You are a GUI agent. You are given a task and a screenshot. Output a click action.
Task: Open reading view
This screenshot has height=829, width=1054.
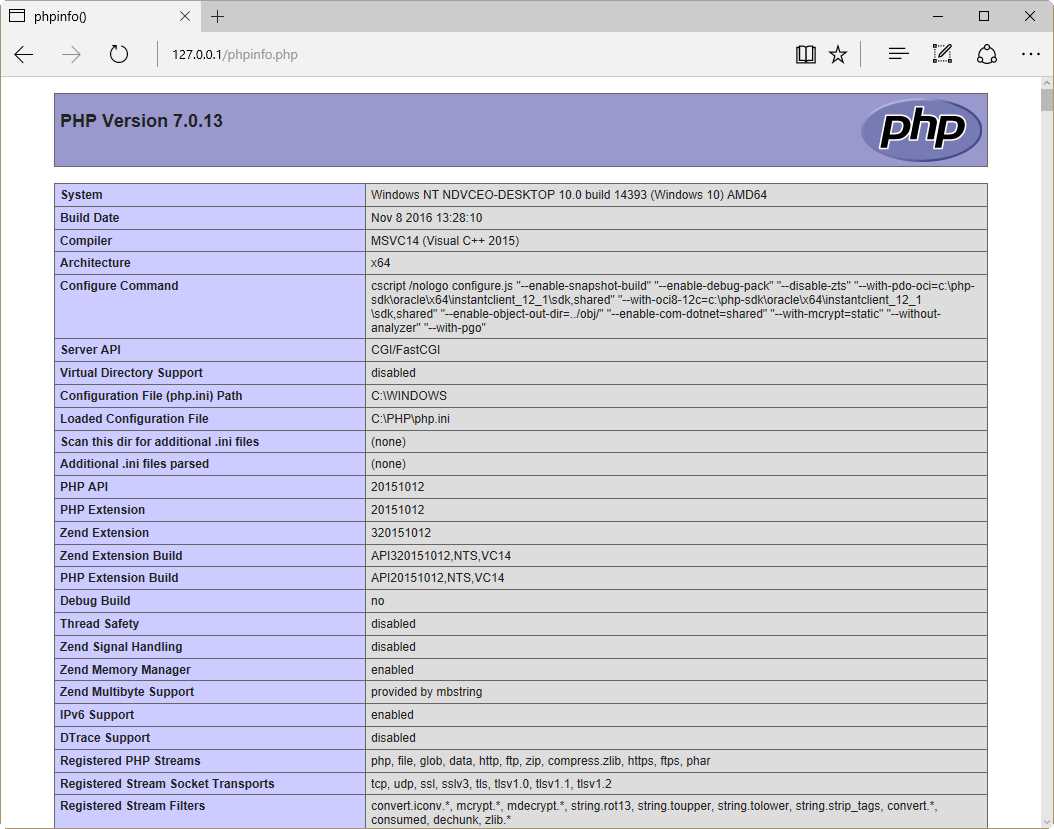click(805, 54)
